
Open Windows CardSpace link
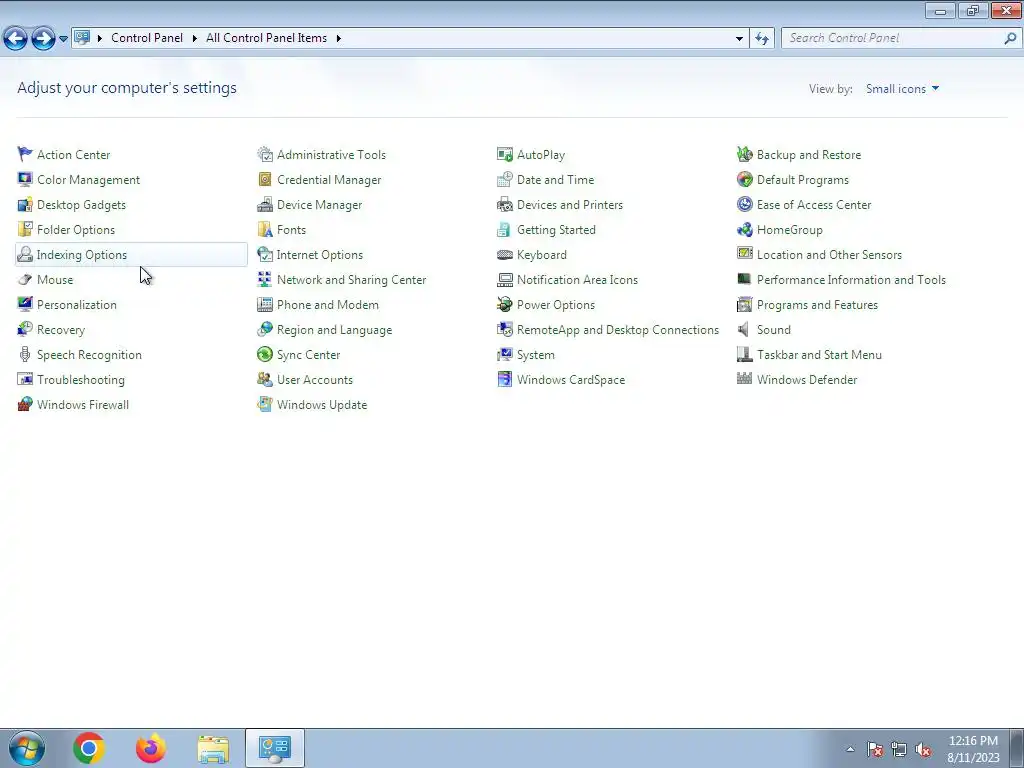571,379
